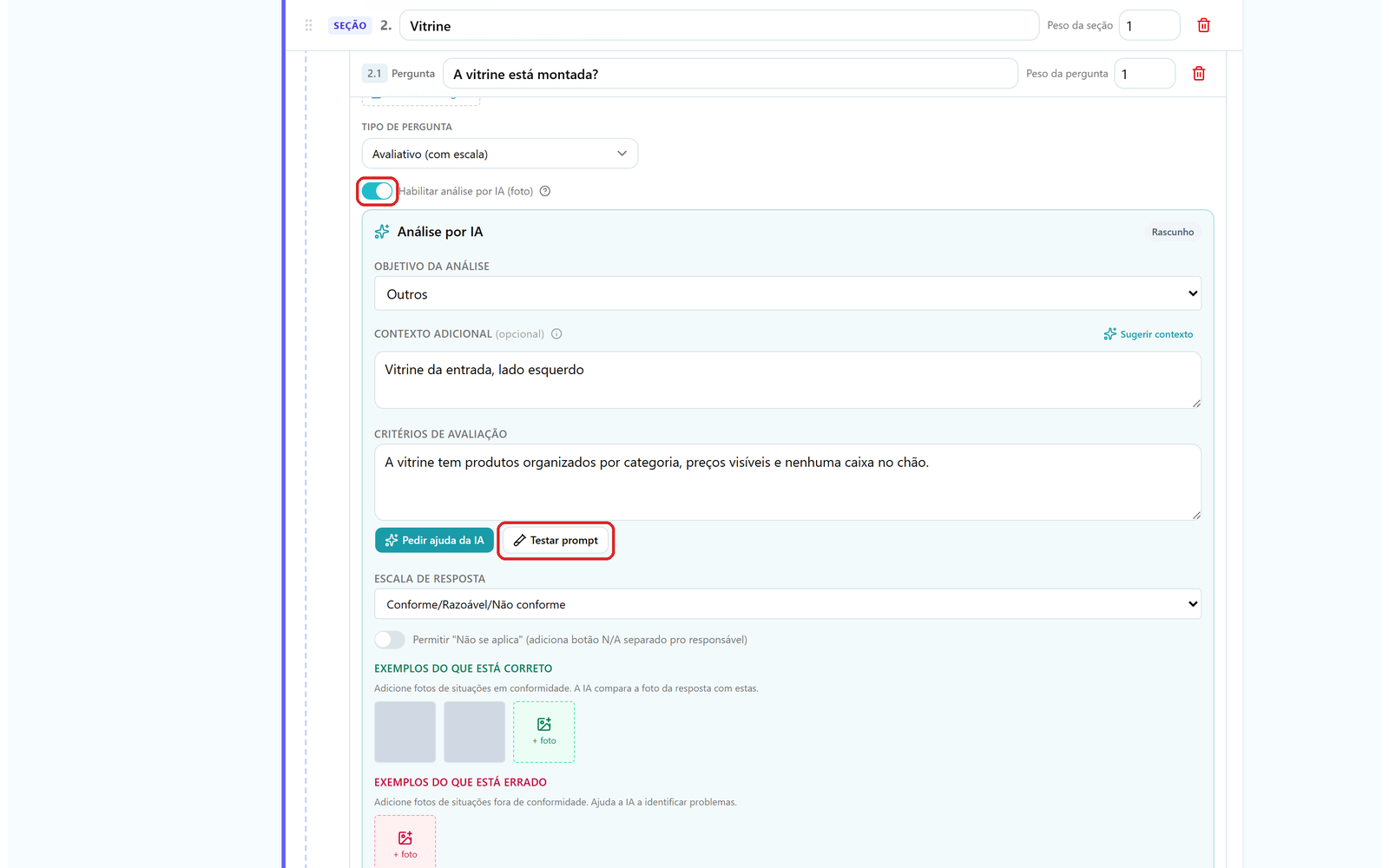This screenshot has height=868, width=1389.
Task: Click Pedir ajuda da IA button
Action: (x=435, y=540)
